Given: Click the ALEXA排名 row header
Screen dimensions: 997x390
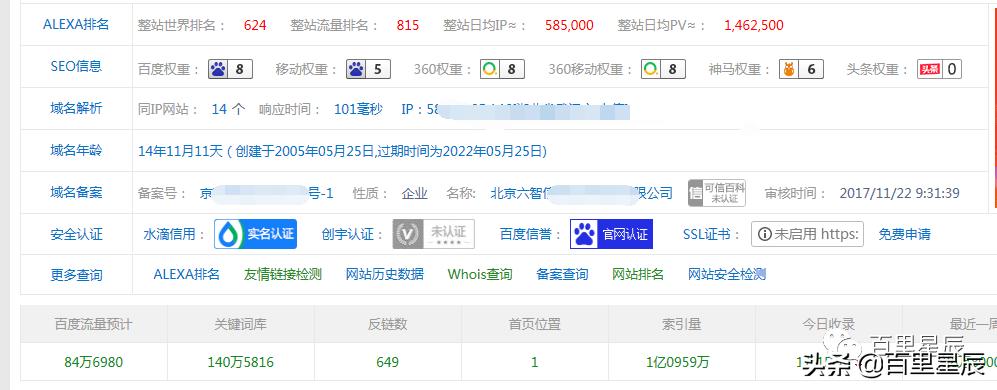Looking at the screenshot, I should pos(76,25).
